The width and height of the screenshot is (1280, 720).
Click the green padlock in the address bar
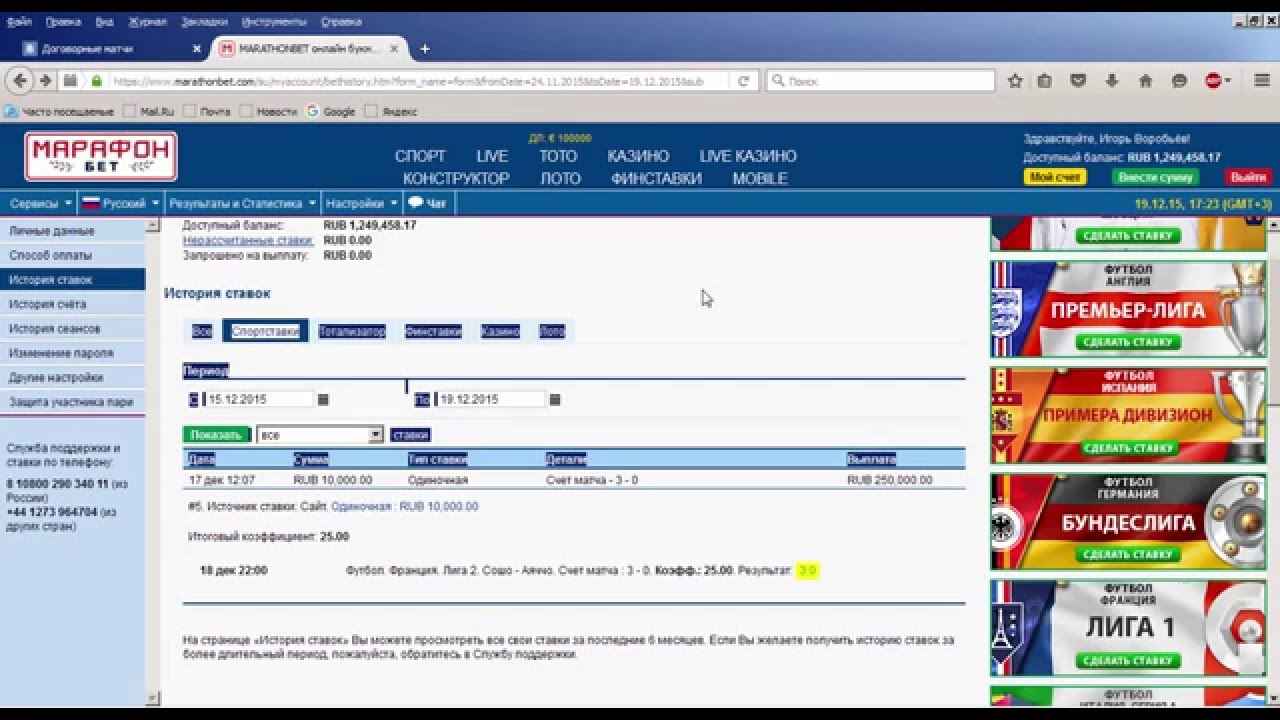click(x=97, y=81)
